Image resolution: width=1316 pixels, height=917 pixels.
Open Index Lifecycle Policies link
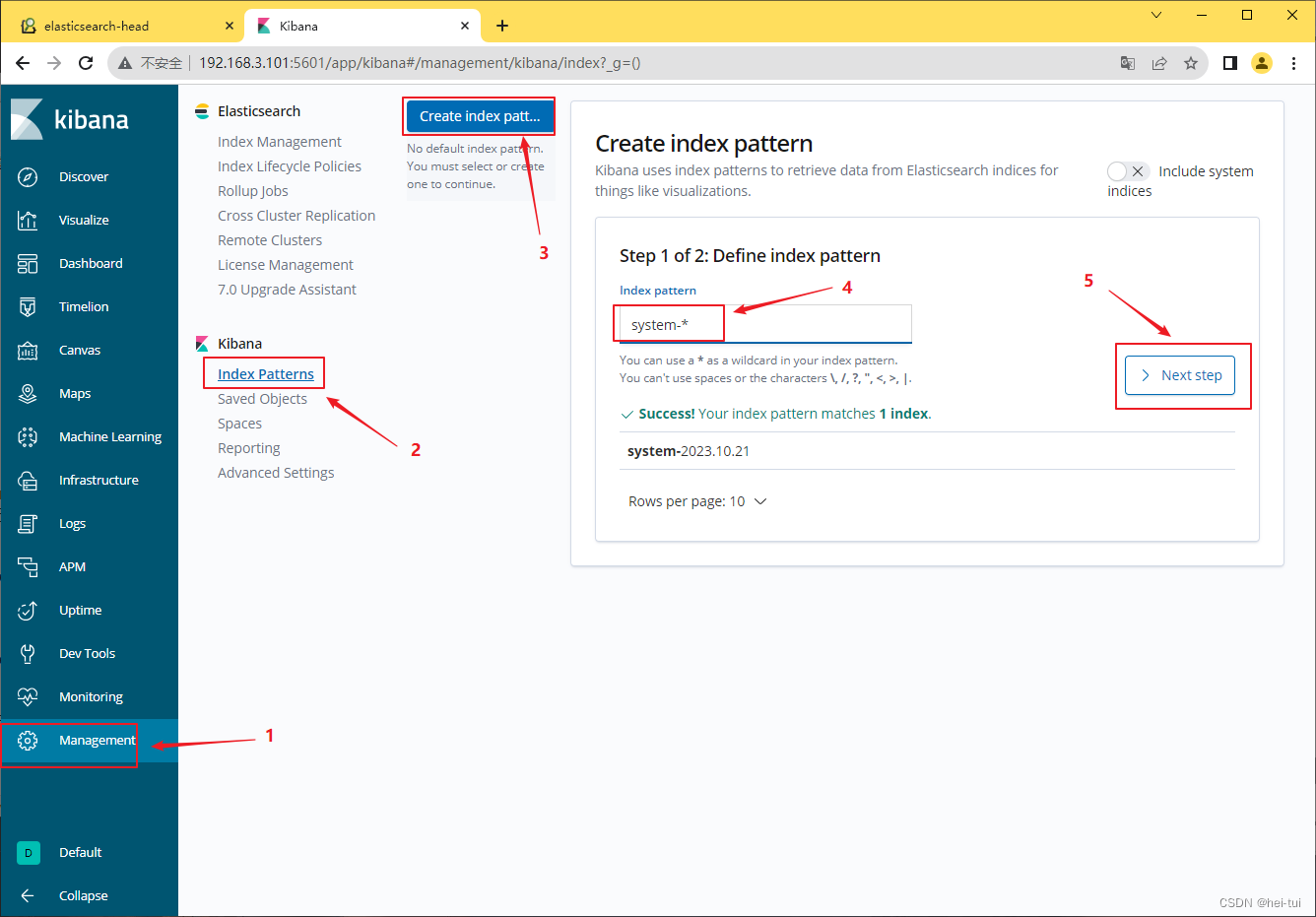point(290,166)
